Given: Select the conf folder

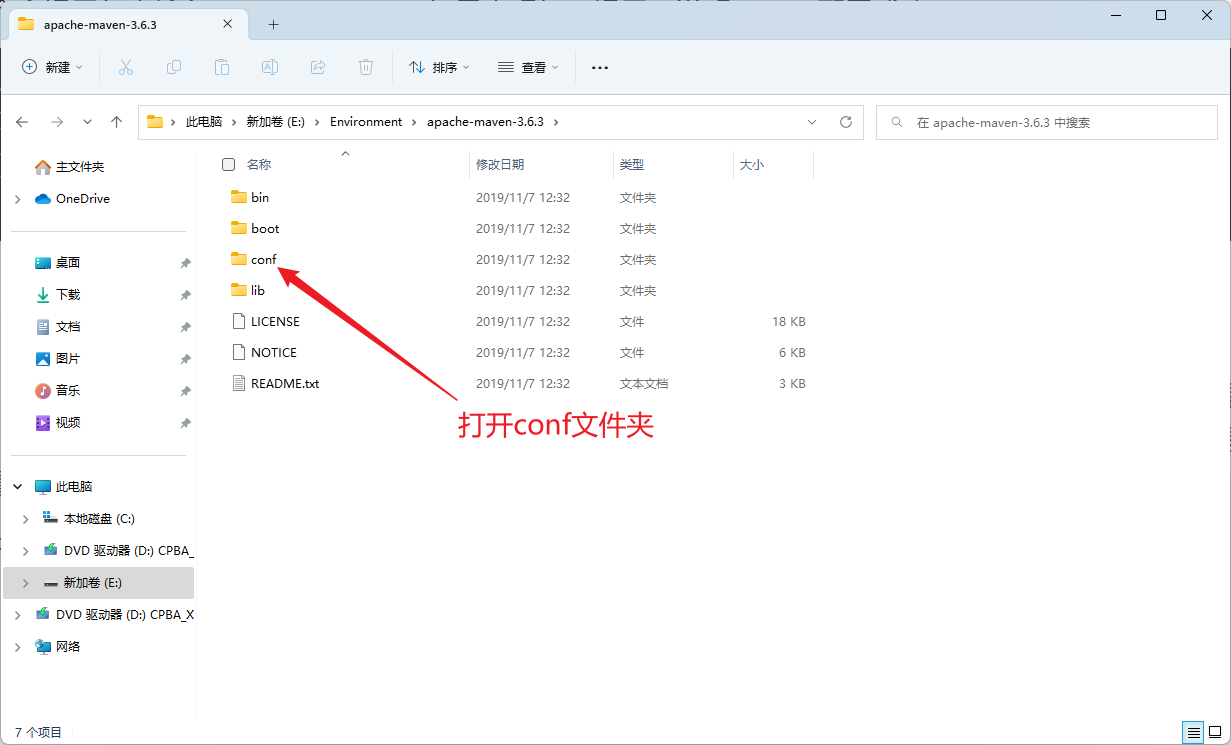Looking at the screenshot, I should [x=263, y=259].
